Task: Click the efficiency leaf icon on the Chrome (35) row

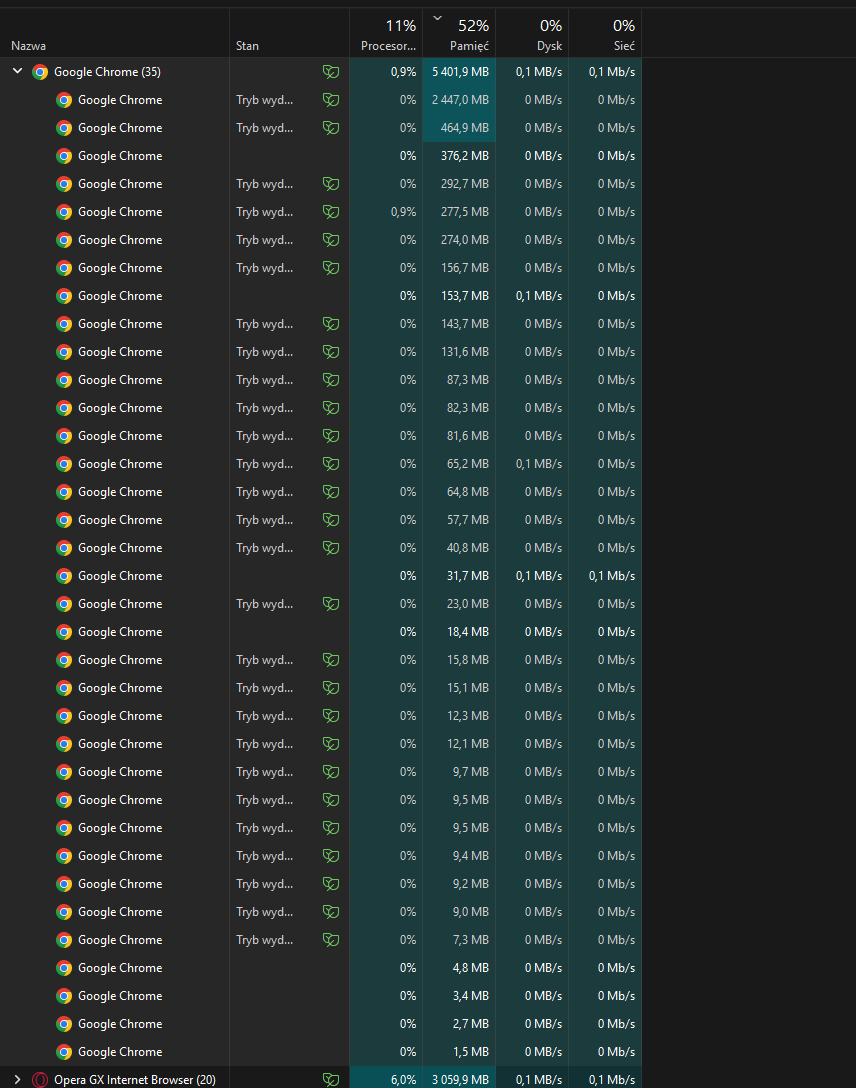Action: [x=330, y=72]
